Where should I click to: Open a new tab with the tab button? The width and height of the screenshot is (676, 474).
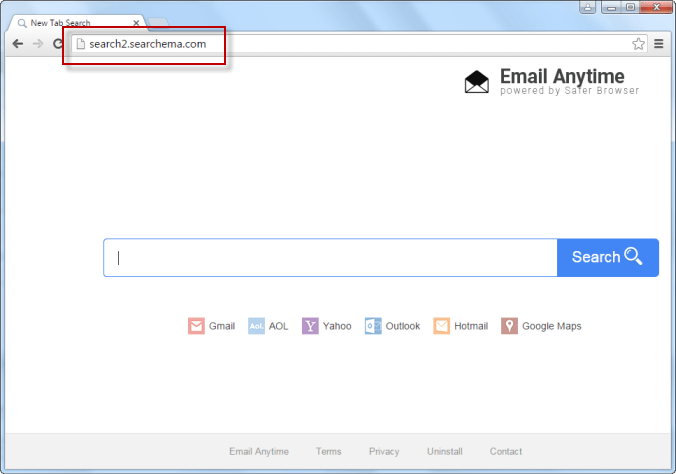pyautogui.click(x=158, y=22)
